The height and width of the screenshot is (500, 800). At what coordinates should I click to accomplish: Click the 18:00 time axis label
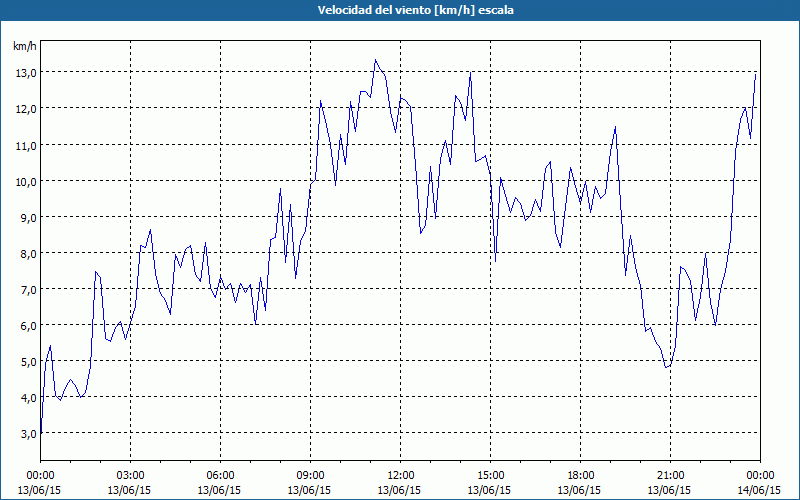pyautogui.click(x=581, y=476)
